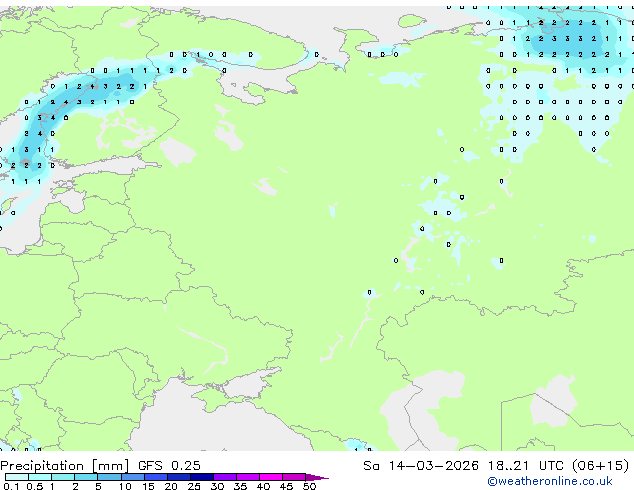The width and height of the screenshot is (634, 490).
Task: Select the 45–50 mm legend color box
Action: click(294, 477)
